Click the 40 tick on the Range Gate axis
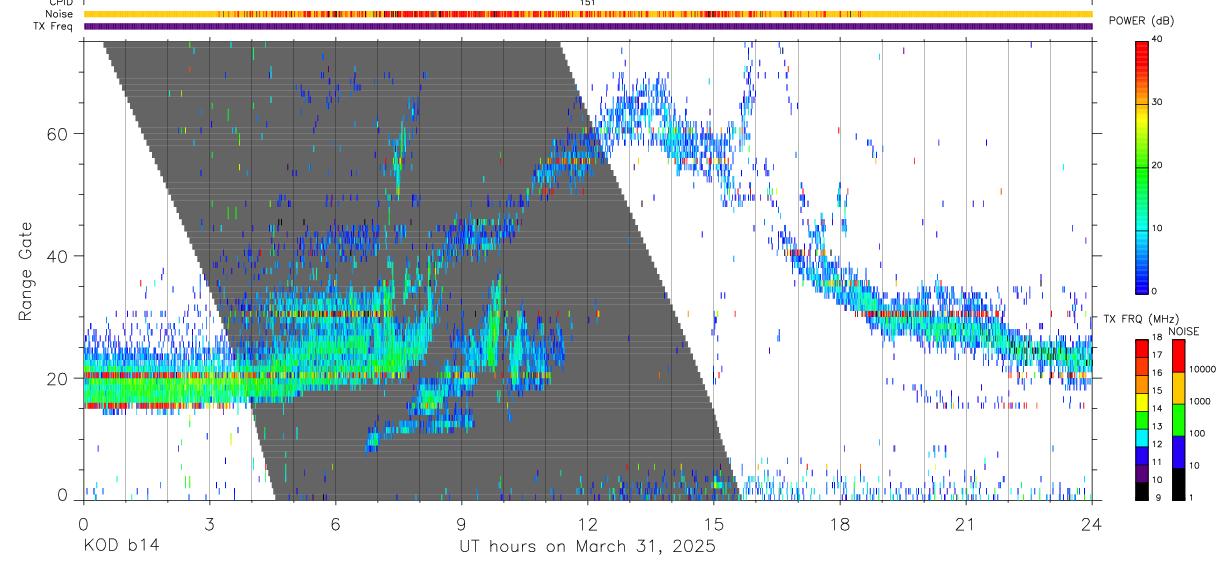The height and width of the screenshot is (567, 1228). 57,256
